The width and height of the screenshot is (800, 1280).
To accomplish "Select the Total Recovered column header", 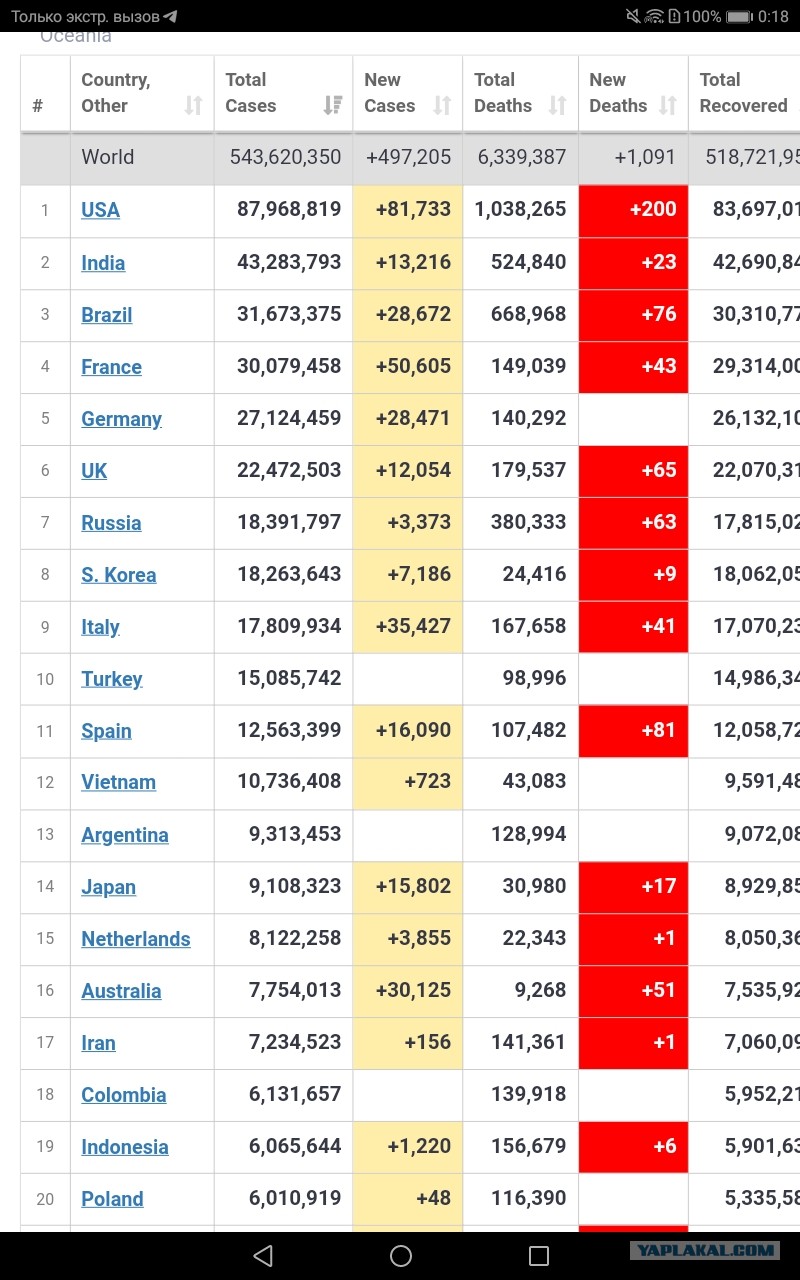I will click(744, 93).
